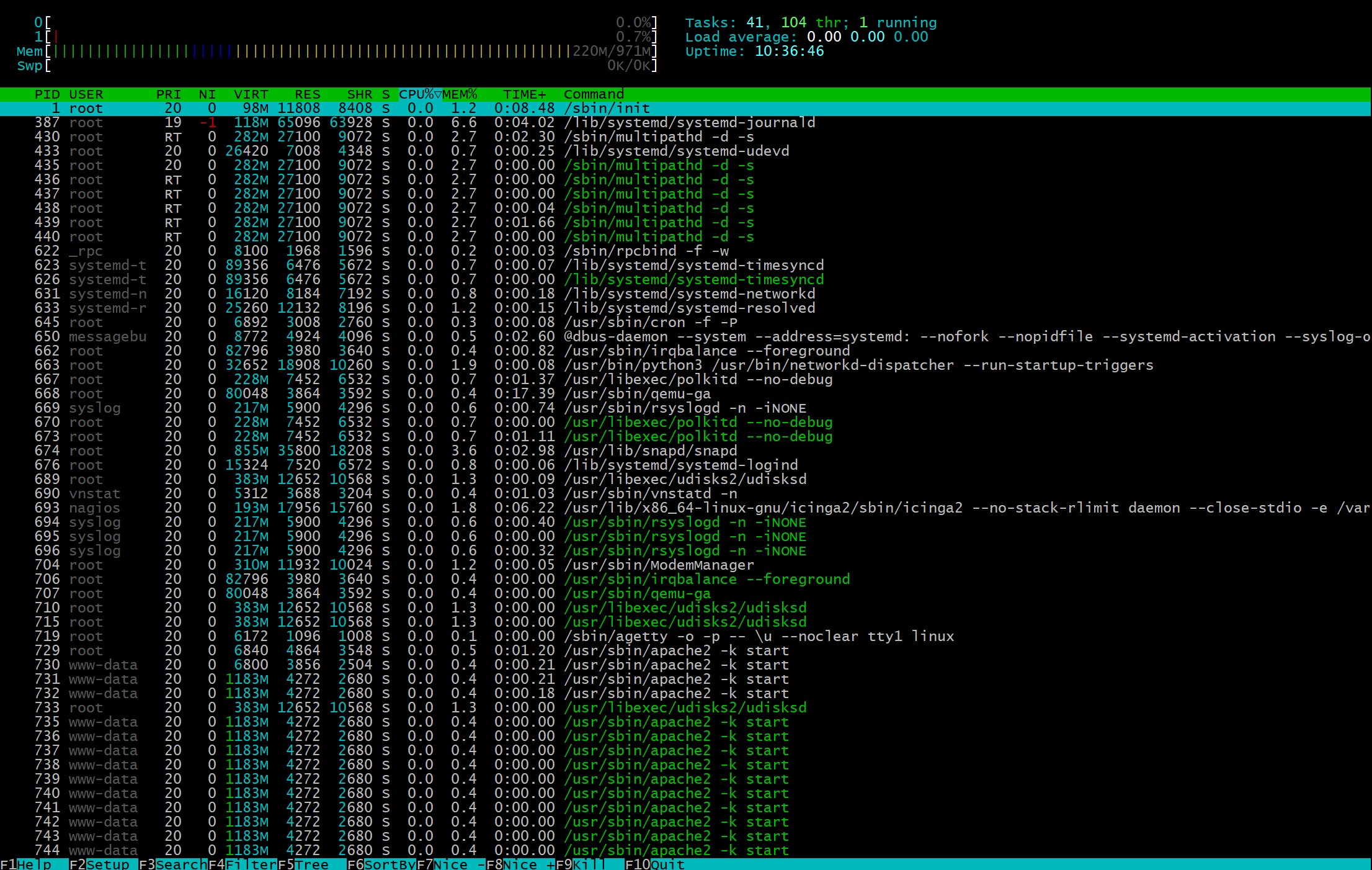This screenshot has width=1372, height=870.
Task: Select the snapd process row
Action: [x=650, y=451]
